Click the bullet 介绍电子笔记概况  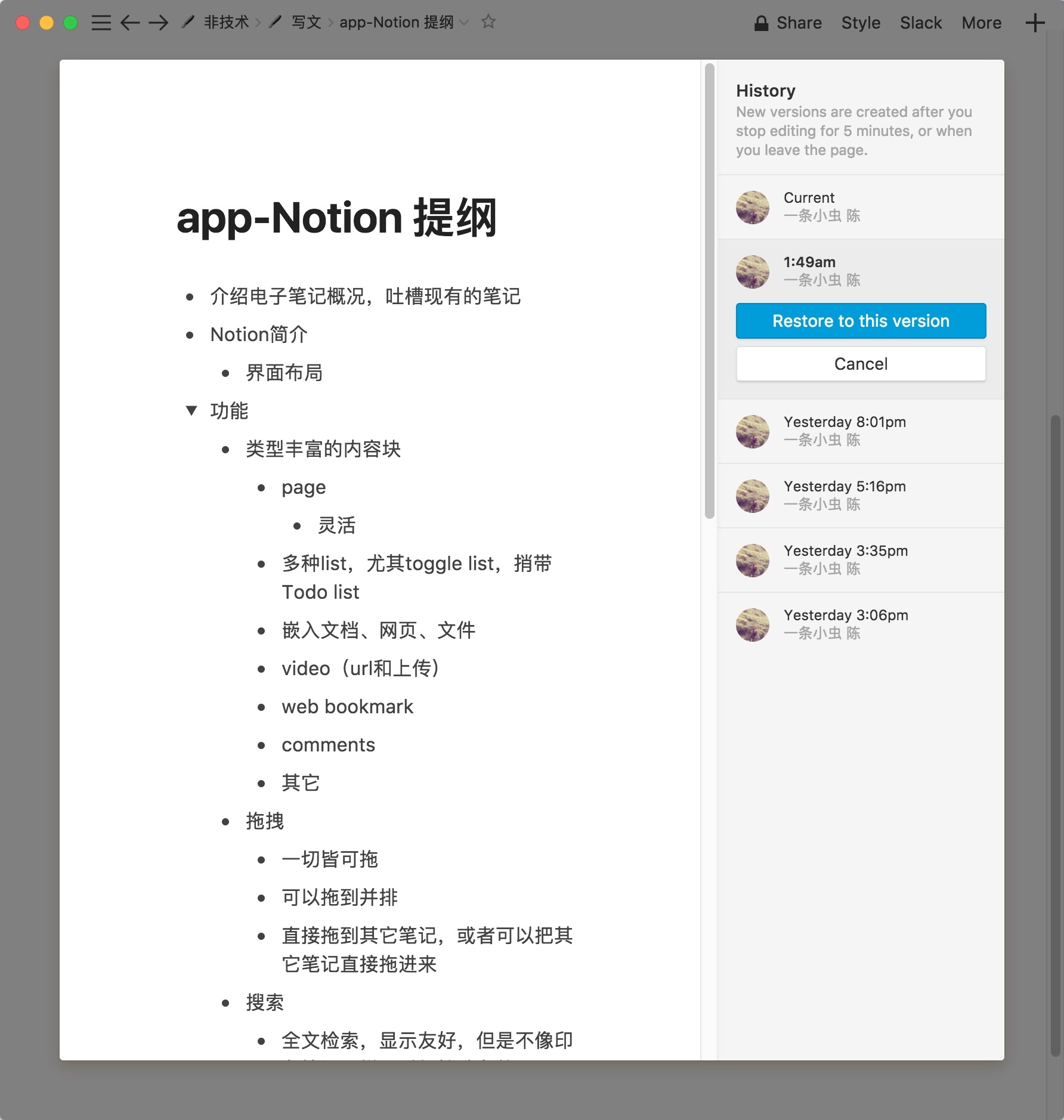pyautogui.click(x=365, y=296)
